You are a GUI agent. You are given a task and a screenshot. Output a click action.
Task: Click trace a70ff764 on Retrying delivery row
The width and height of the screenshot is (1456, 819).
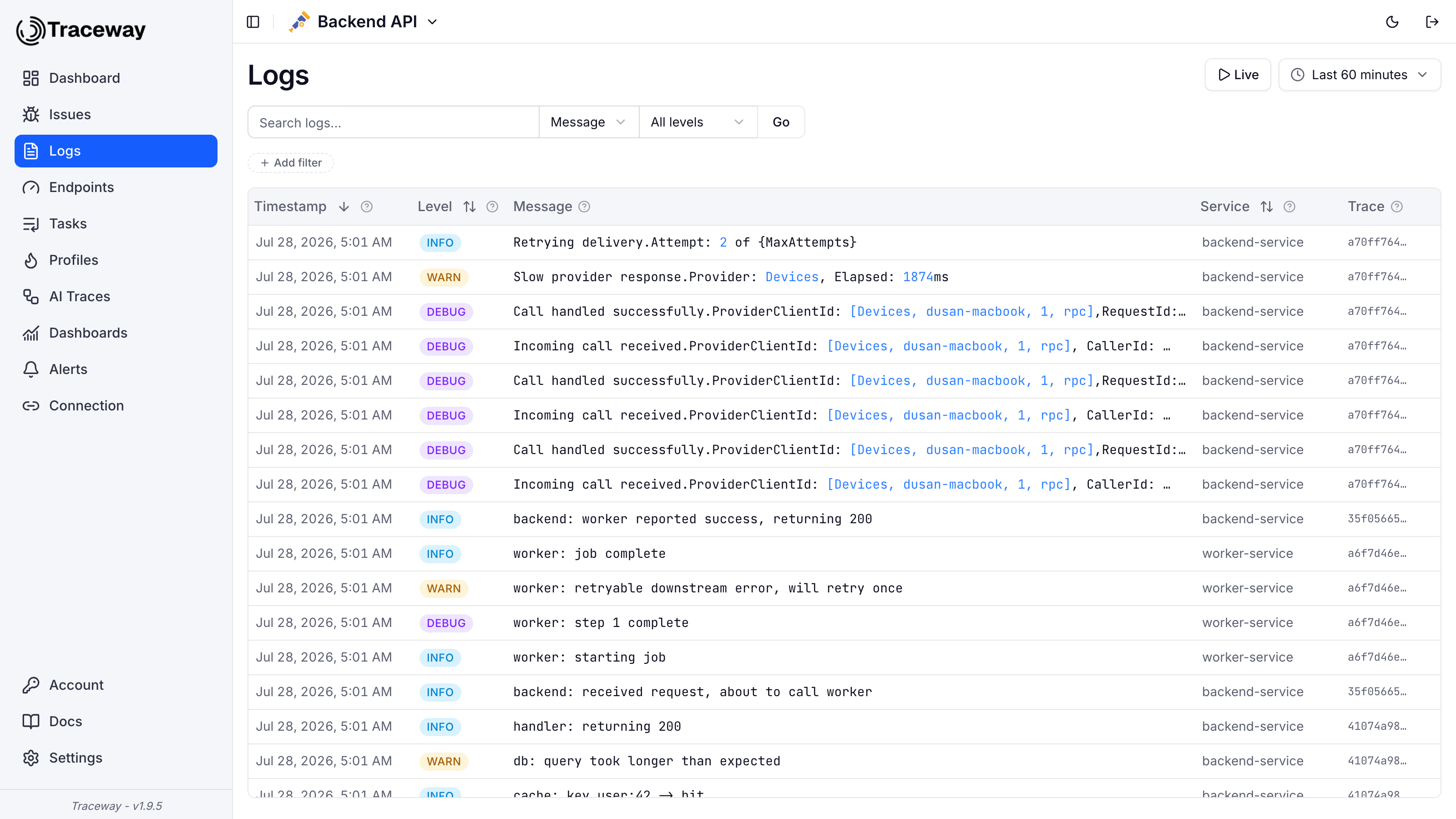1377,243
